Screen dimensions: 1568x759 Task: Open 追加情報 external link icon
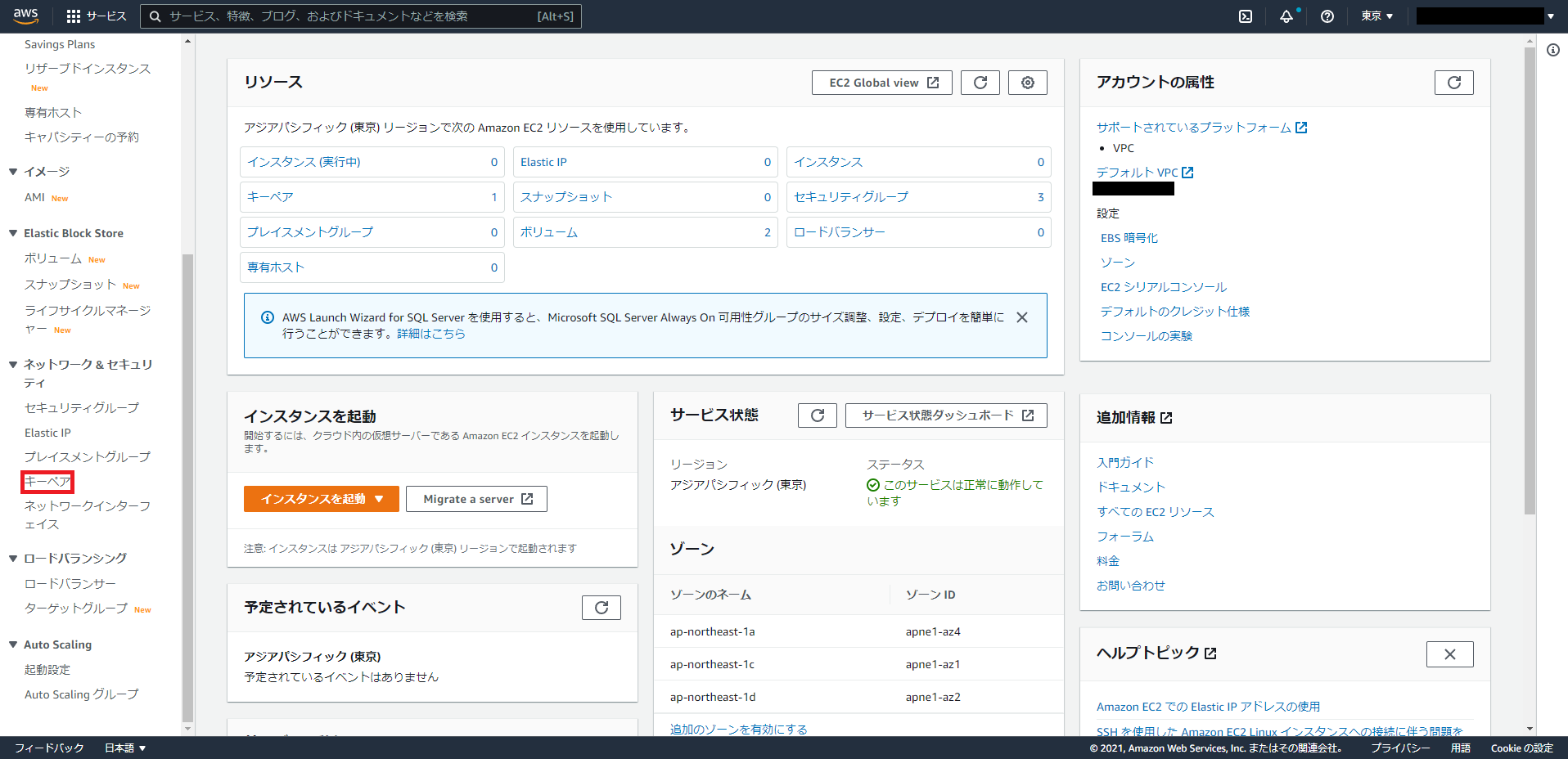pos(1167,418)
